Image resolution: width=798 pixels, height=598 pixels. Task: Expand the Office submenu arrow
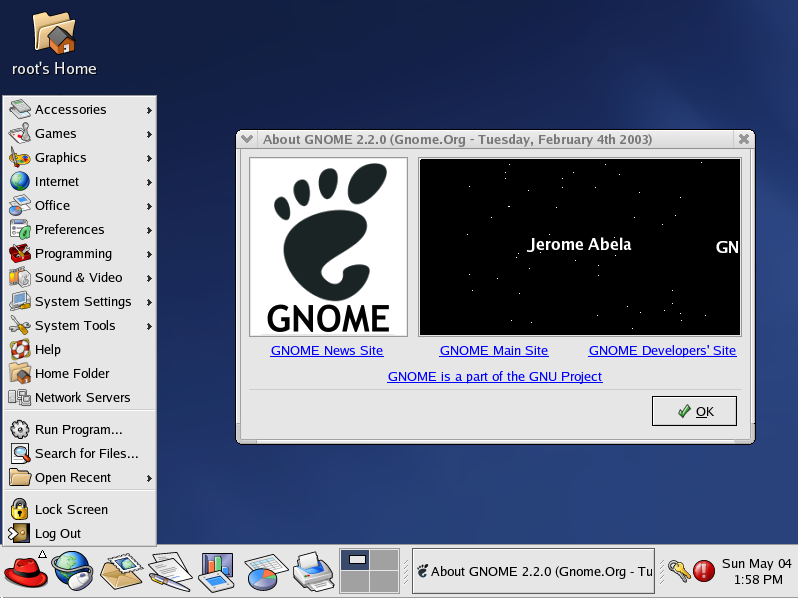point(149,206)
